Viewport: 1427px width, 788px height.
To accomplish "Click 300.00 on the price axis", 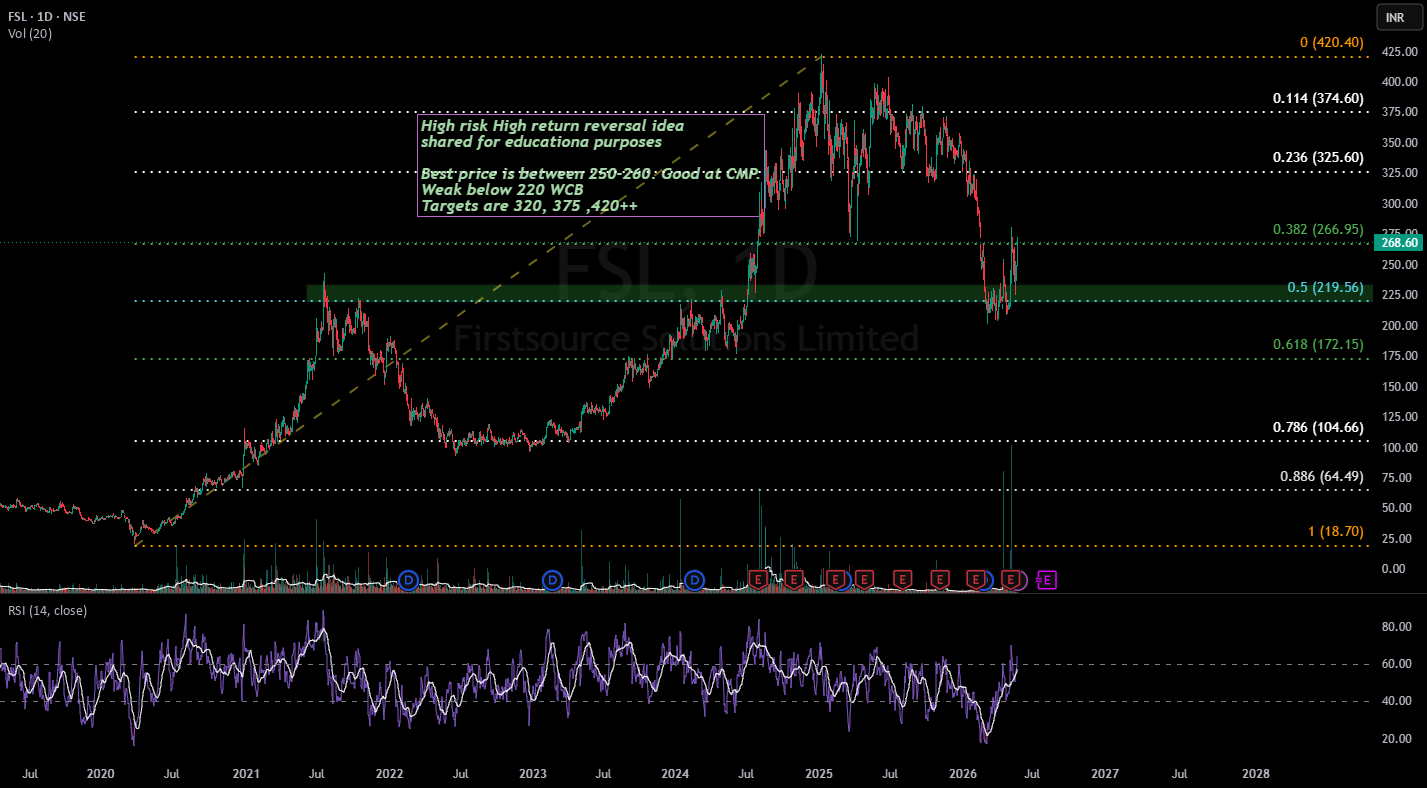I will pyautogui.click(x=1398, y=204).
